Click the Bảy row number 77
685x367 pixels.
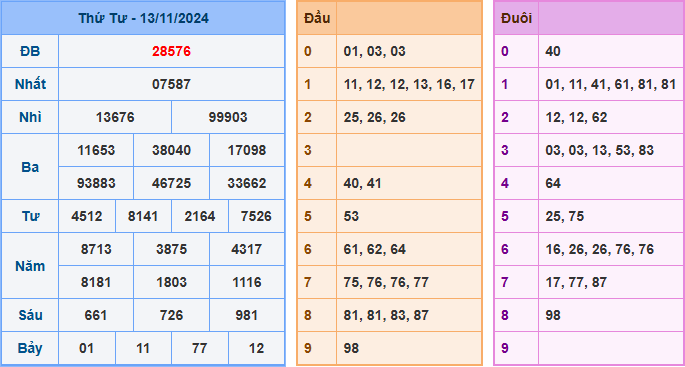[200, 348]
